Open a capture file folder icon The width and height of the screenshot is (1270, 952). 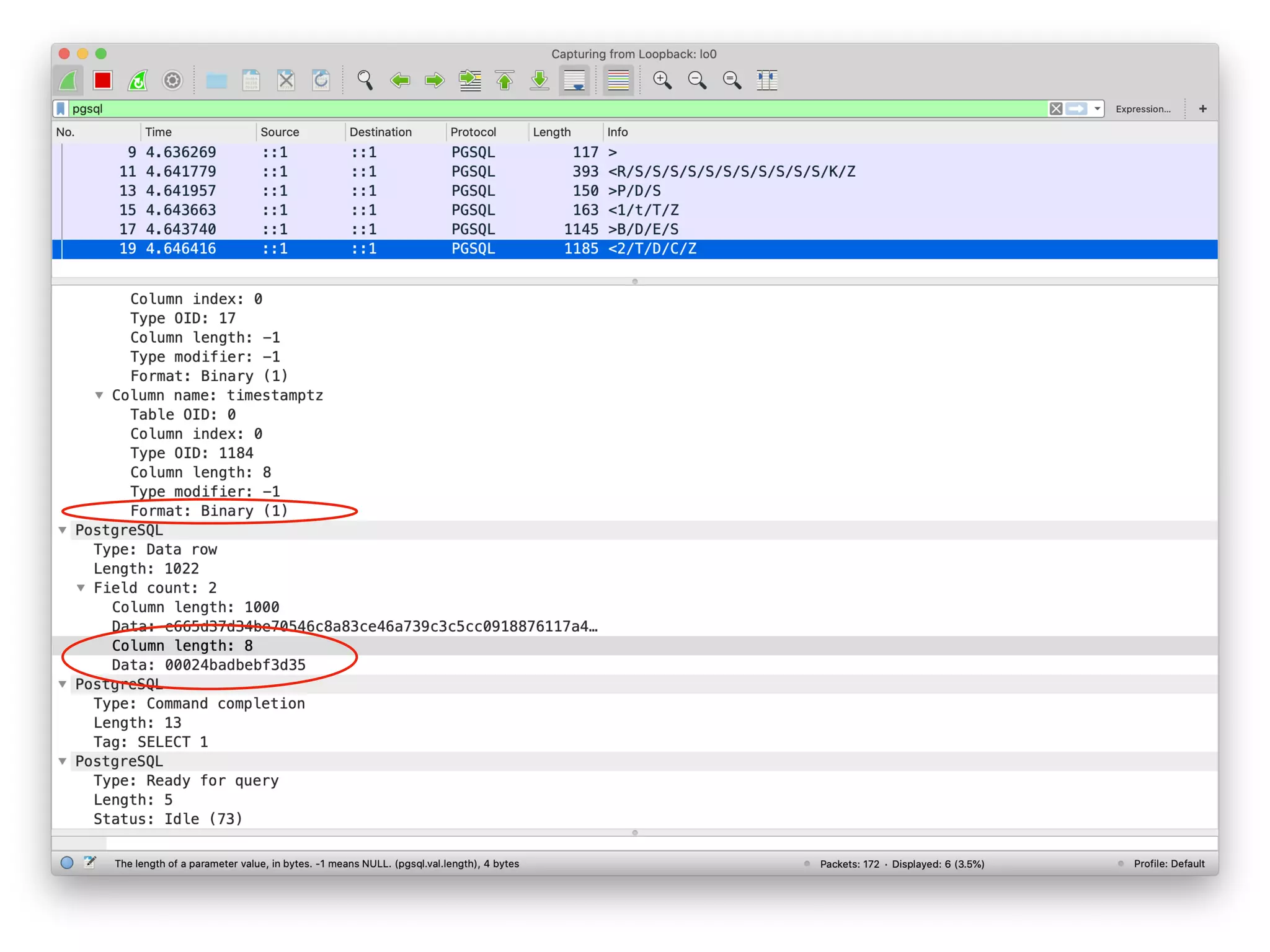[216, 81]
